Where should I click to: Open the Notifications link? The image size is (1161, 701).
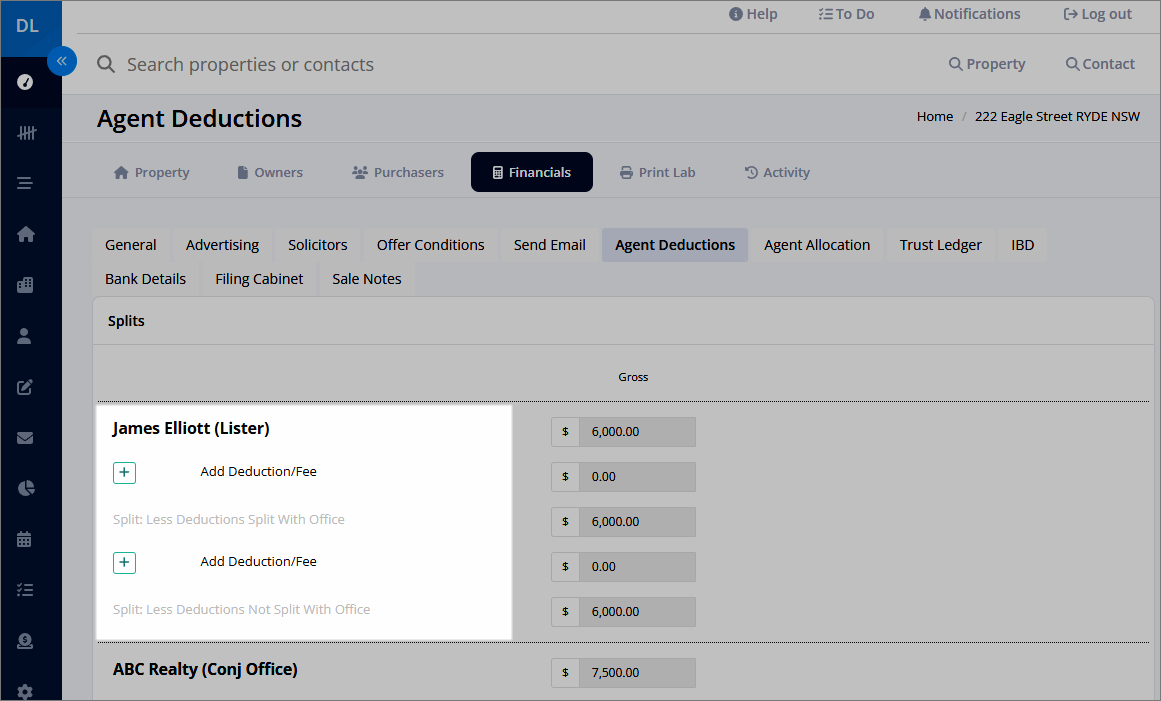[969, 14]
